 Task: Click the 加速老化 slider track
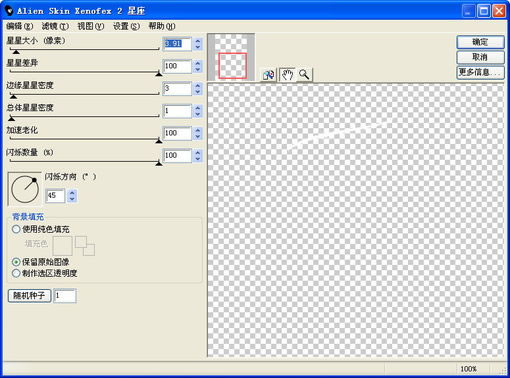pyautogui.click(x=85, y=139)
